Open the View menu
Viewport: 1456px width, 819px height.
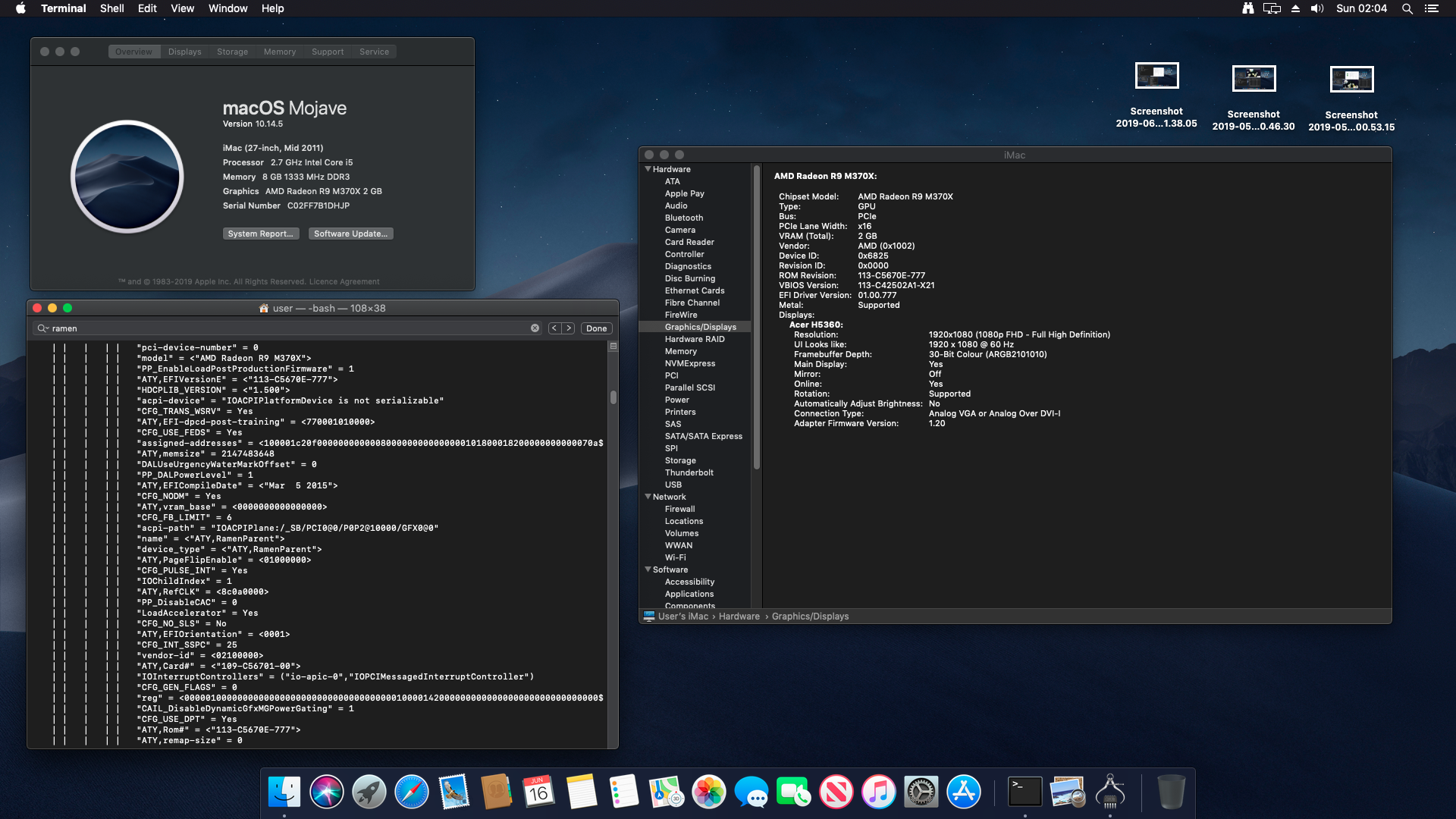(x=182, y=8)
